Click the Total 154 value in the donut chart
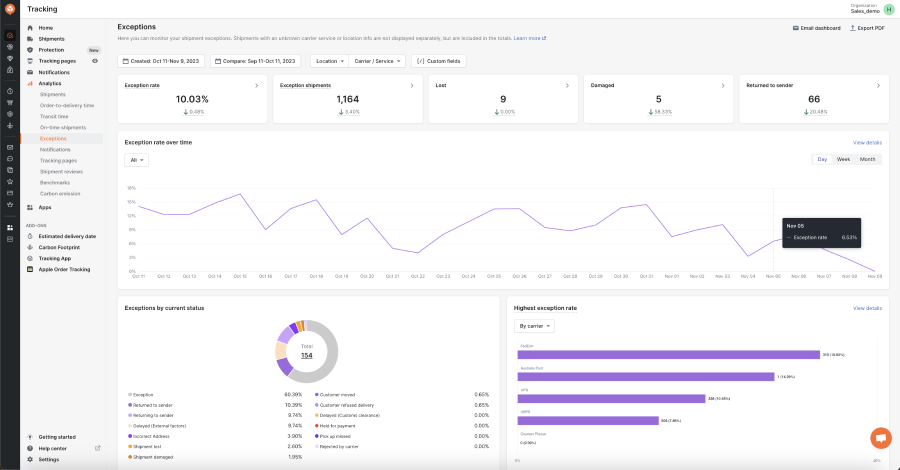The height and width of the screenshot is (470, 900). tap(307, 356)
